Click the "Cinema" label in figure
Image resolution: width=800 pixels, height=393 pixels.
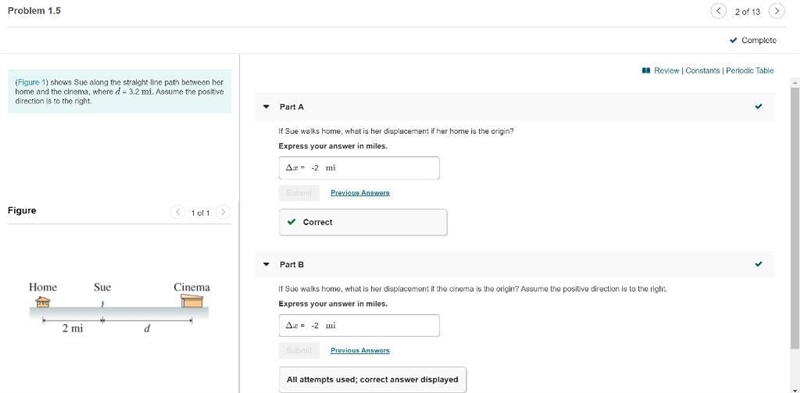click(x=192, y=287)
